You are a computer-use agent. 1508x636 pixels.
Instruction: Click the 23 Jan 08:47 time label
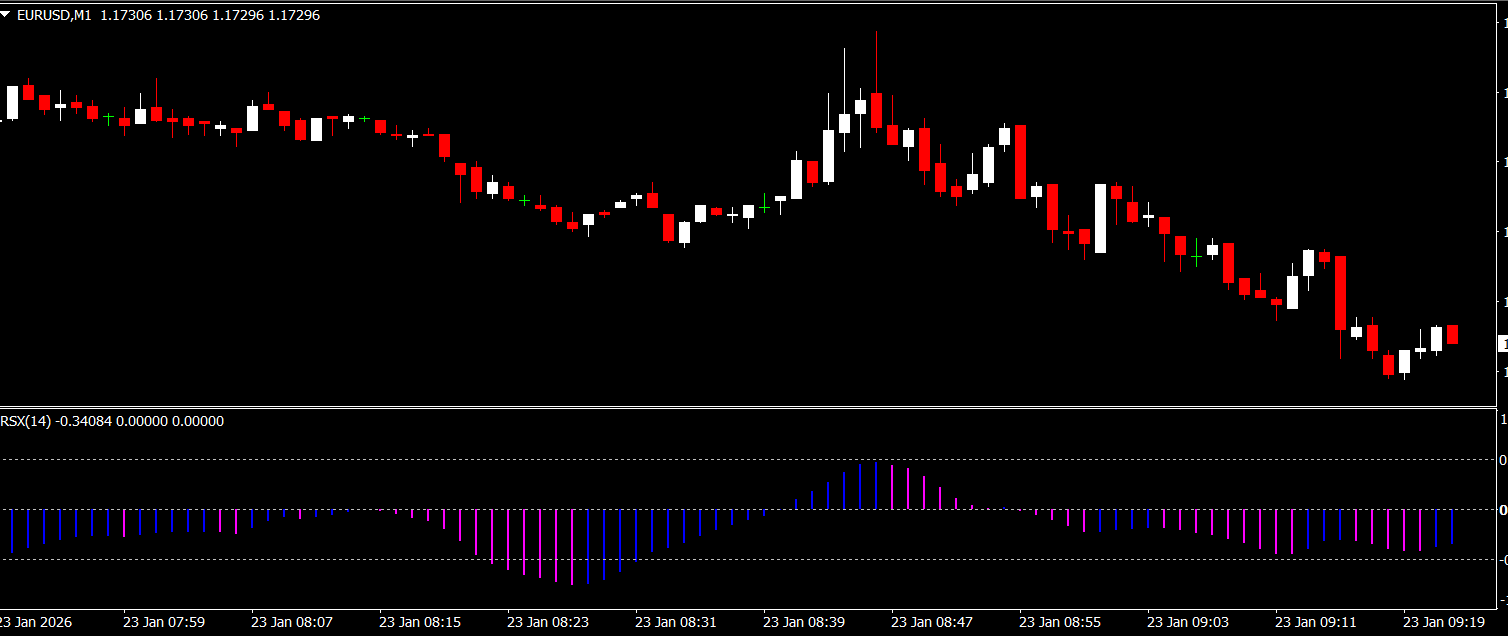(932, 622)
